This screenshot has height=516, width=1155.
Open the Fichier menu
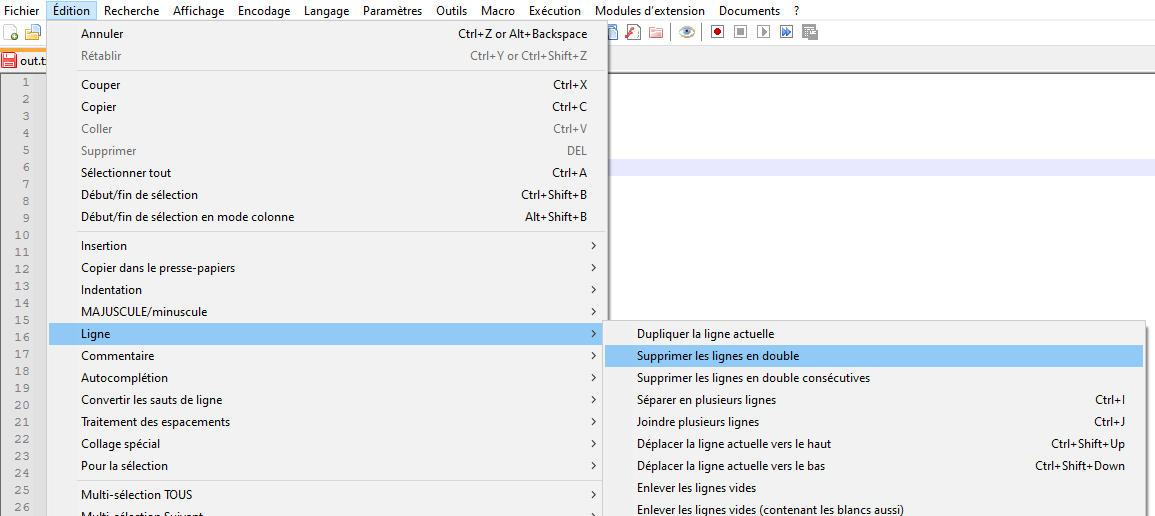pyautogui.click(x=21, y=11)
